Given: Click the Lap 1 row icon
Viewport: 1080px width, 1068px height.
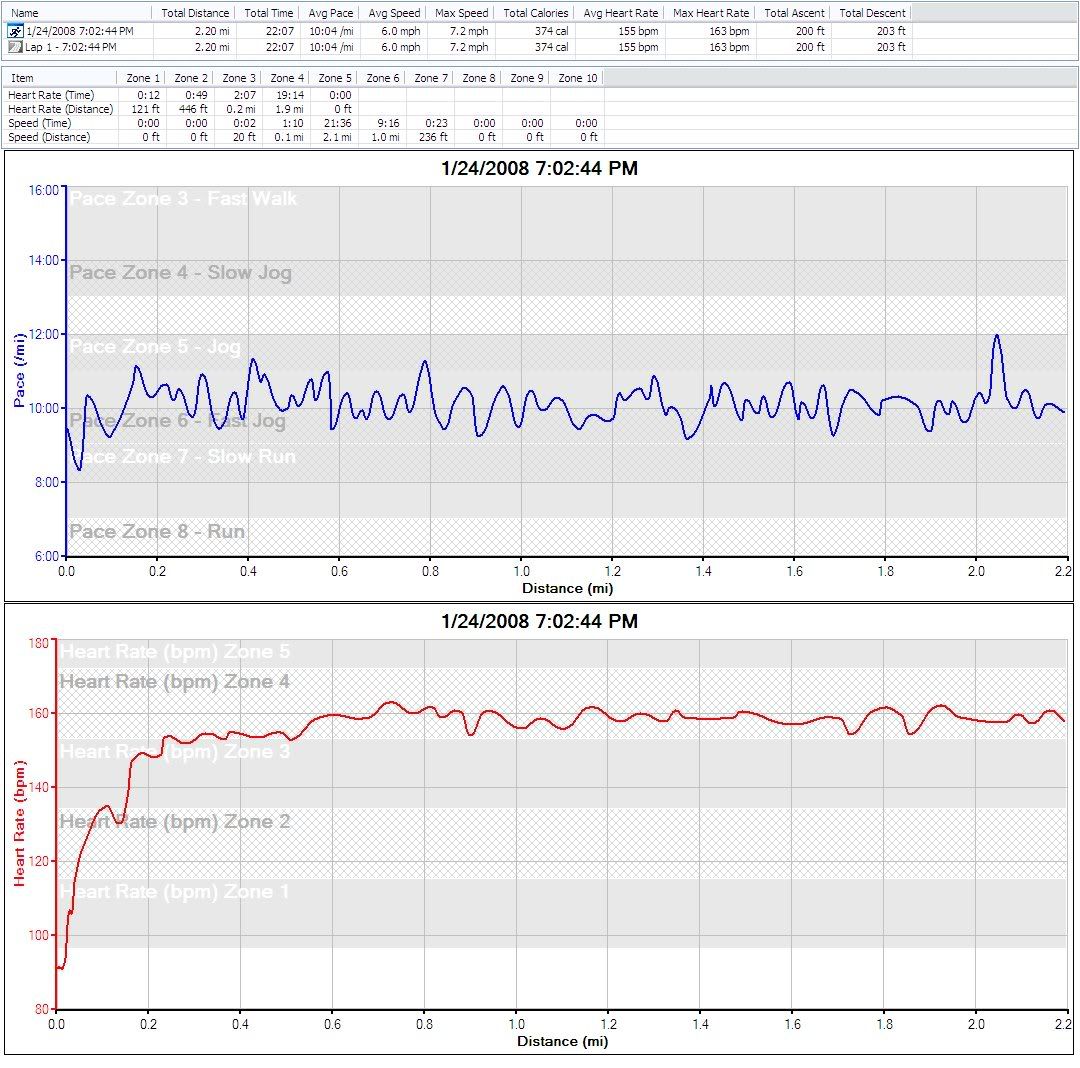Looking at the screenshot, I should click(x=14, y=47).
